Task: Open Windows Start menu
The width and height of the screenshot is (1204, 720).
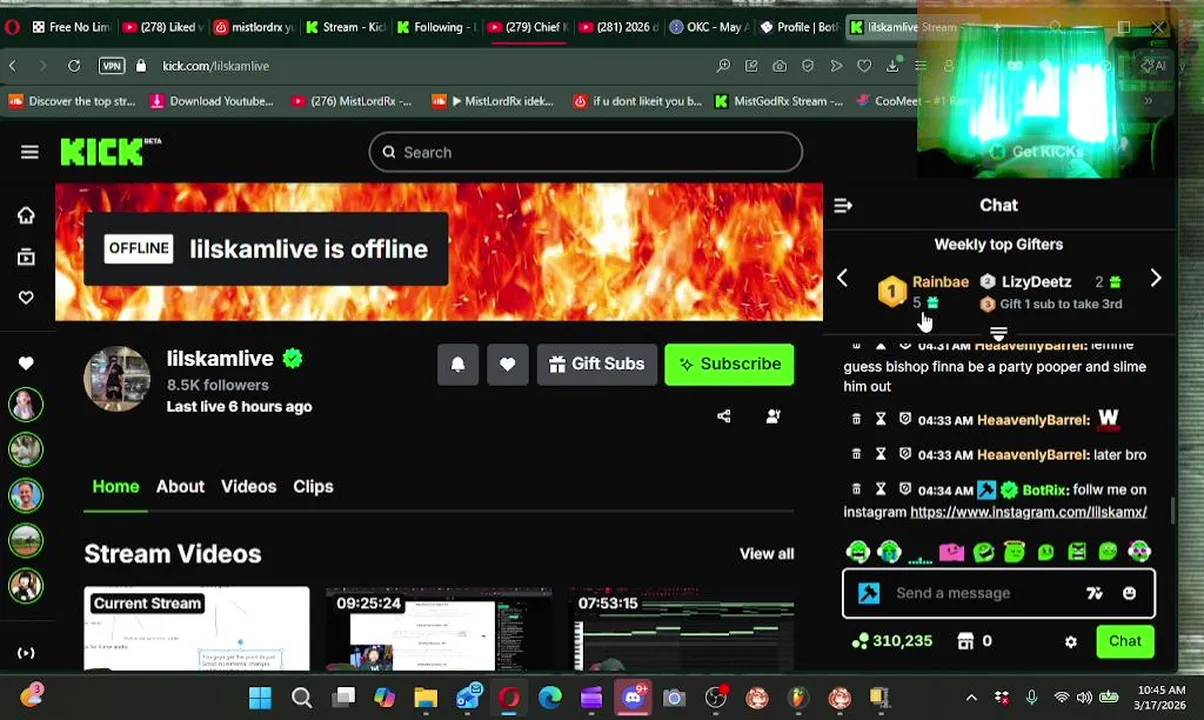Action: pyautogui.click(x=260, y=697)
